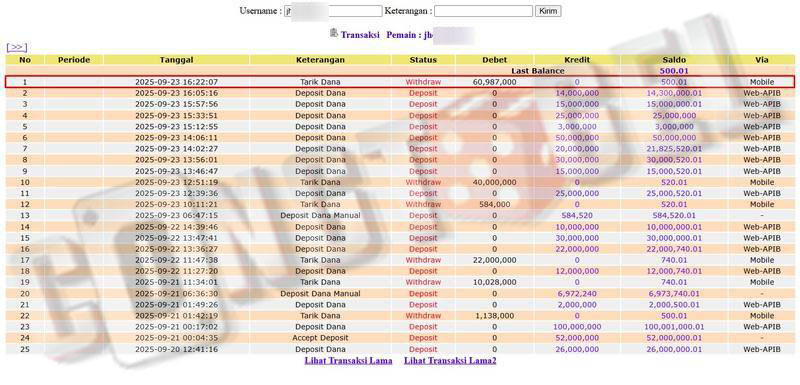800x385 pixels.
Task: Open Lihat Transaksi Lama2 link
Action: pos(451,361)
